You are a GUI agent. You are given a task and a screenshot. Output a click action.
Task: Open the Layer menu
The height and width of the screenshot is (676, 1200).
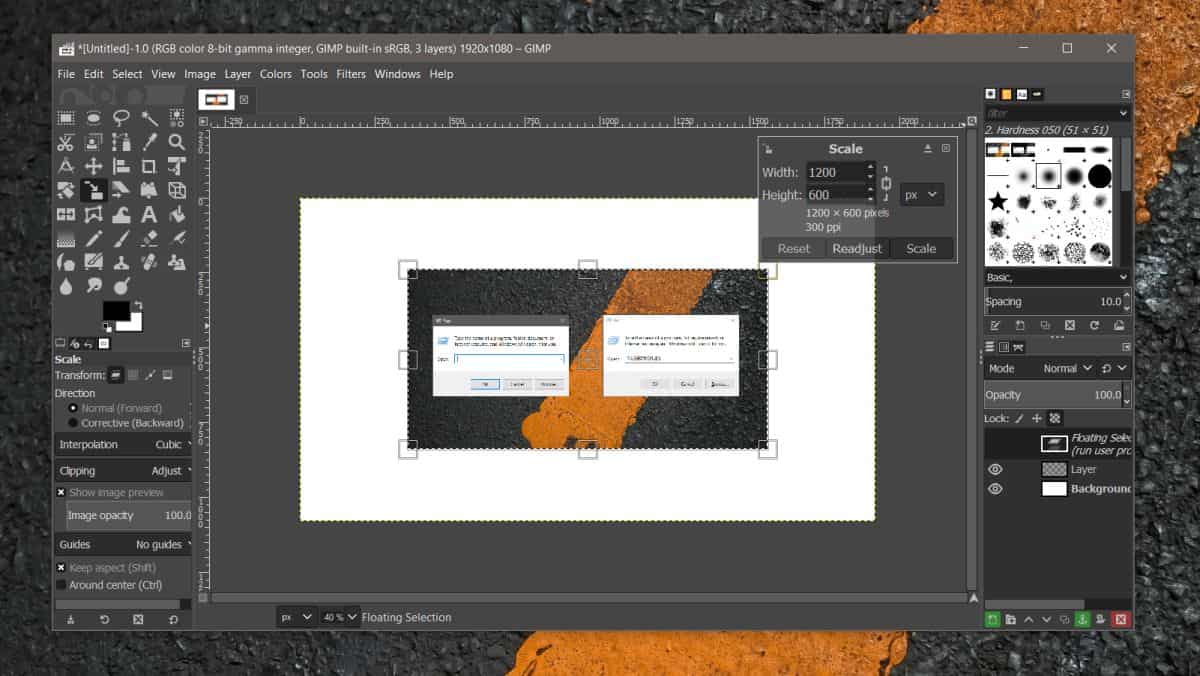pos(238,74)
